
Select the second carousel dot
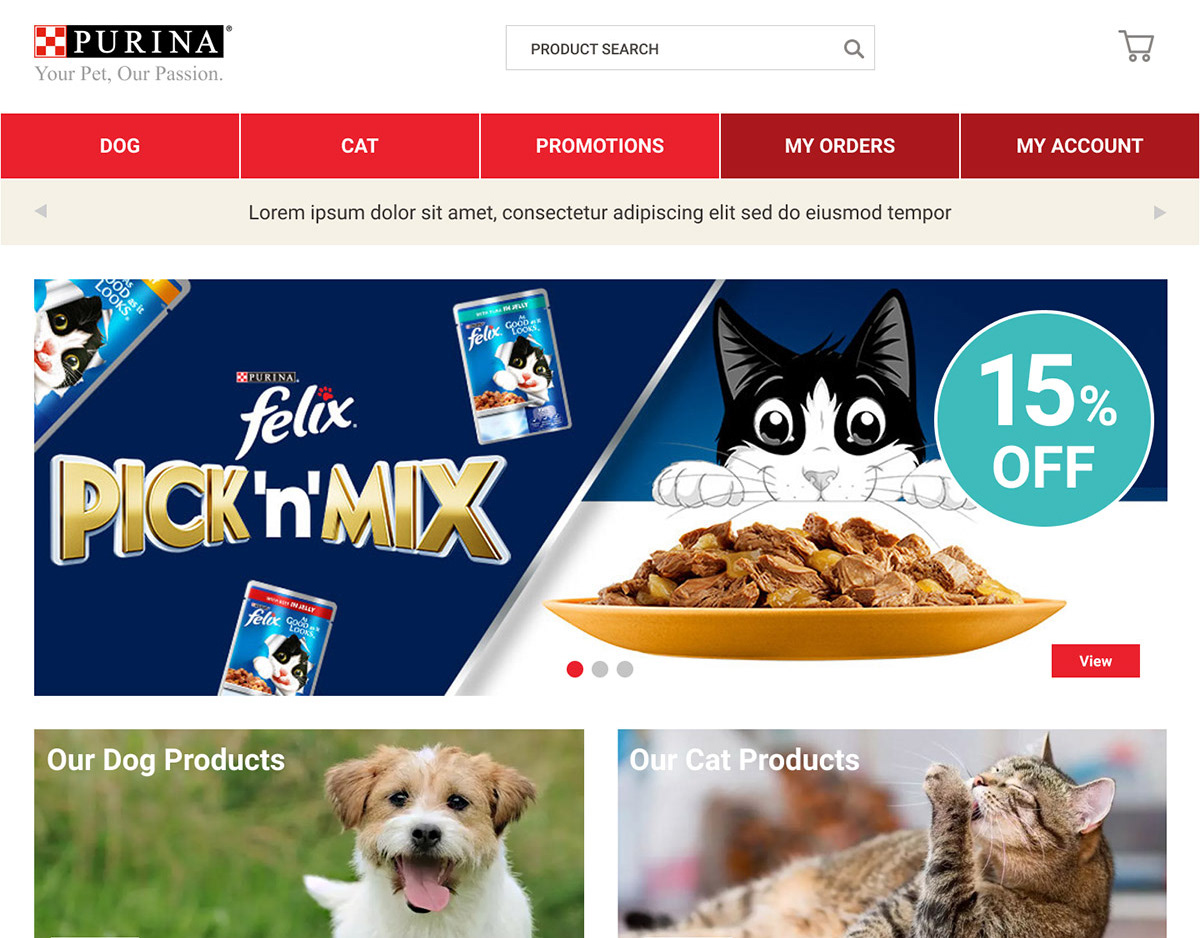pyautogui.click(x=600, y=669)
